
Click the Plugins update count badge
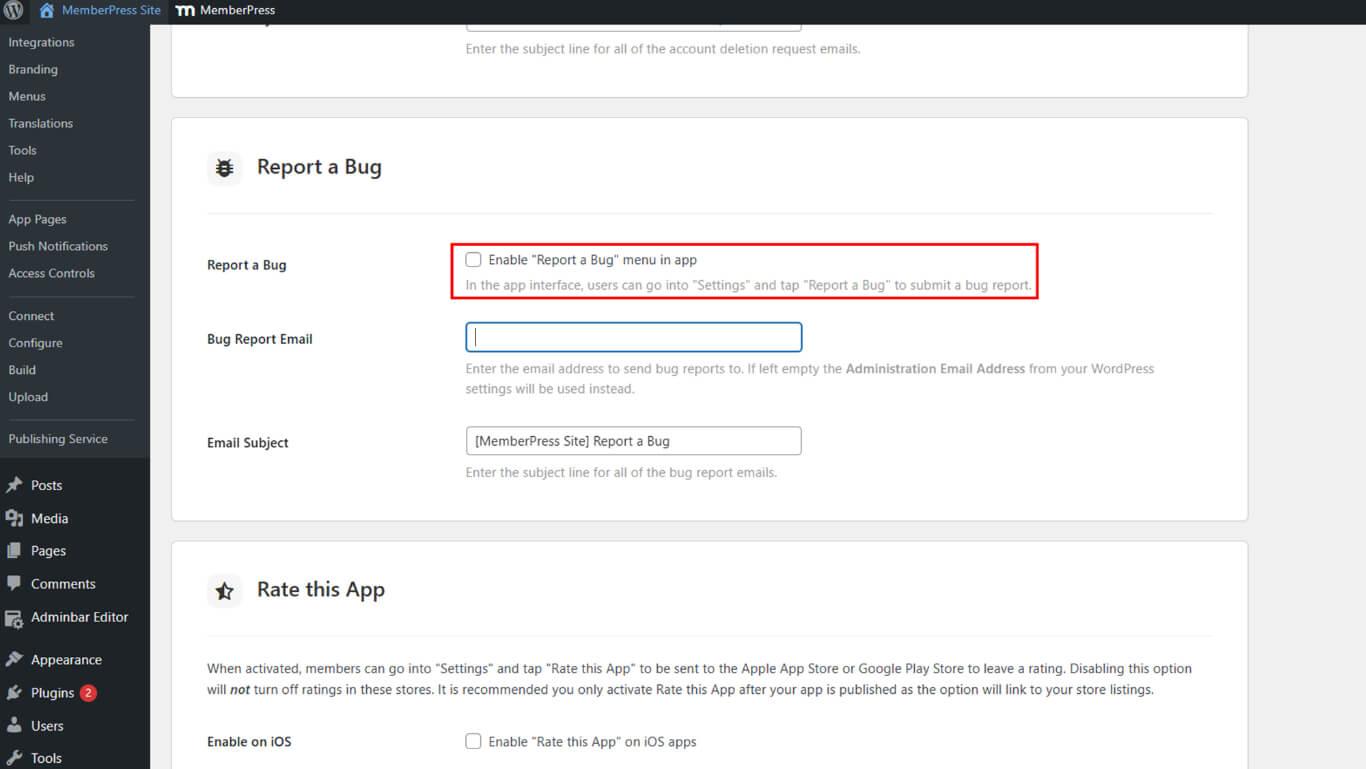click(88, 693)
